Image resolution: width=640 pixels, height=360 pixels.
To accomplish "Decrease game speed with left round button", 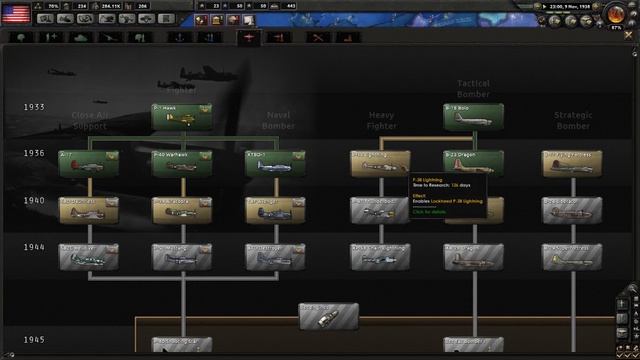I will tap(537, 6).
